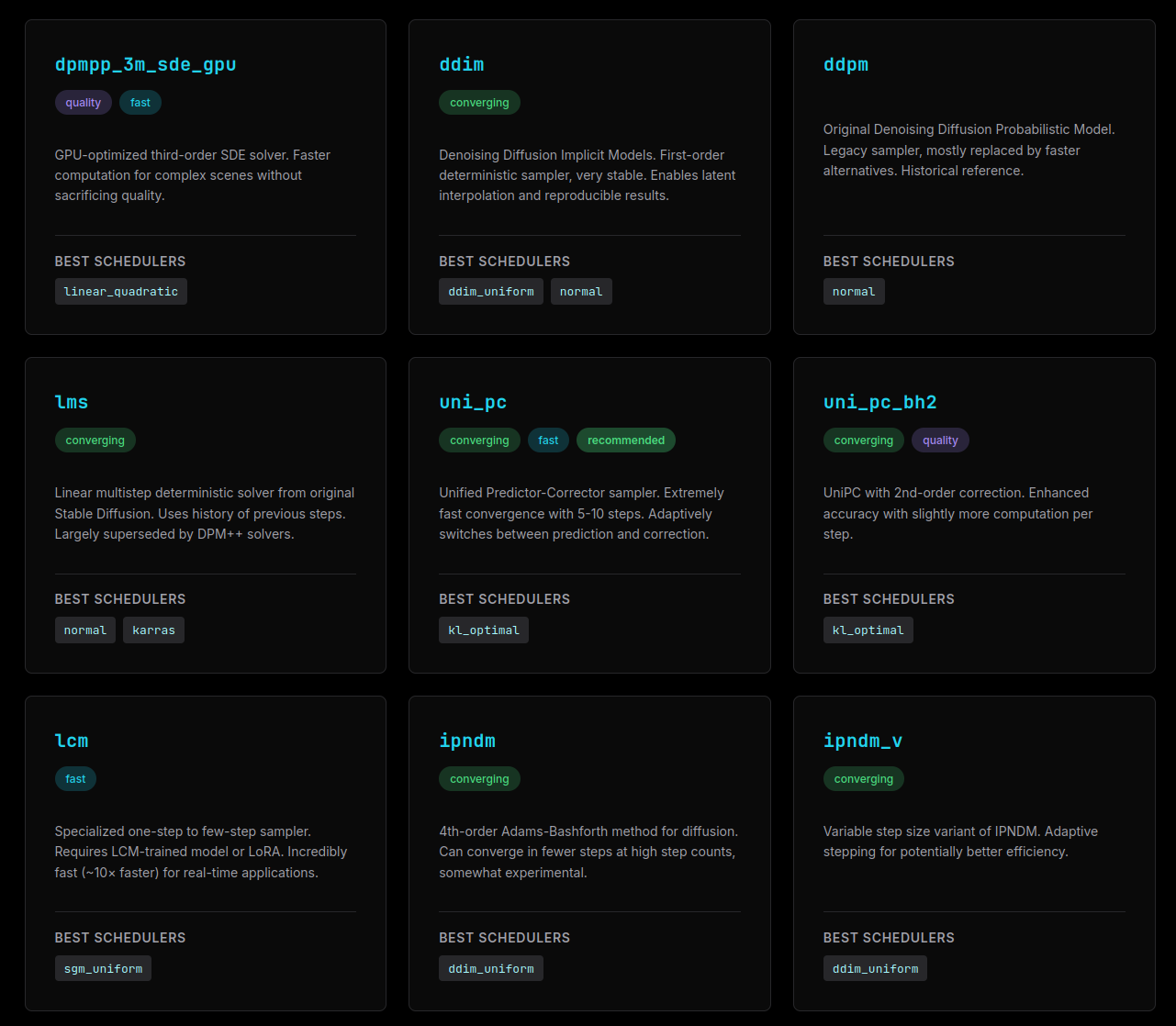Select the sgm_uniform scheduler under lcm
This screenshot has height=1026, width=1176.
pos(103,967)
